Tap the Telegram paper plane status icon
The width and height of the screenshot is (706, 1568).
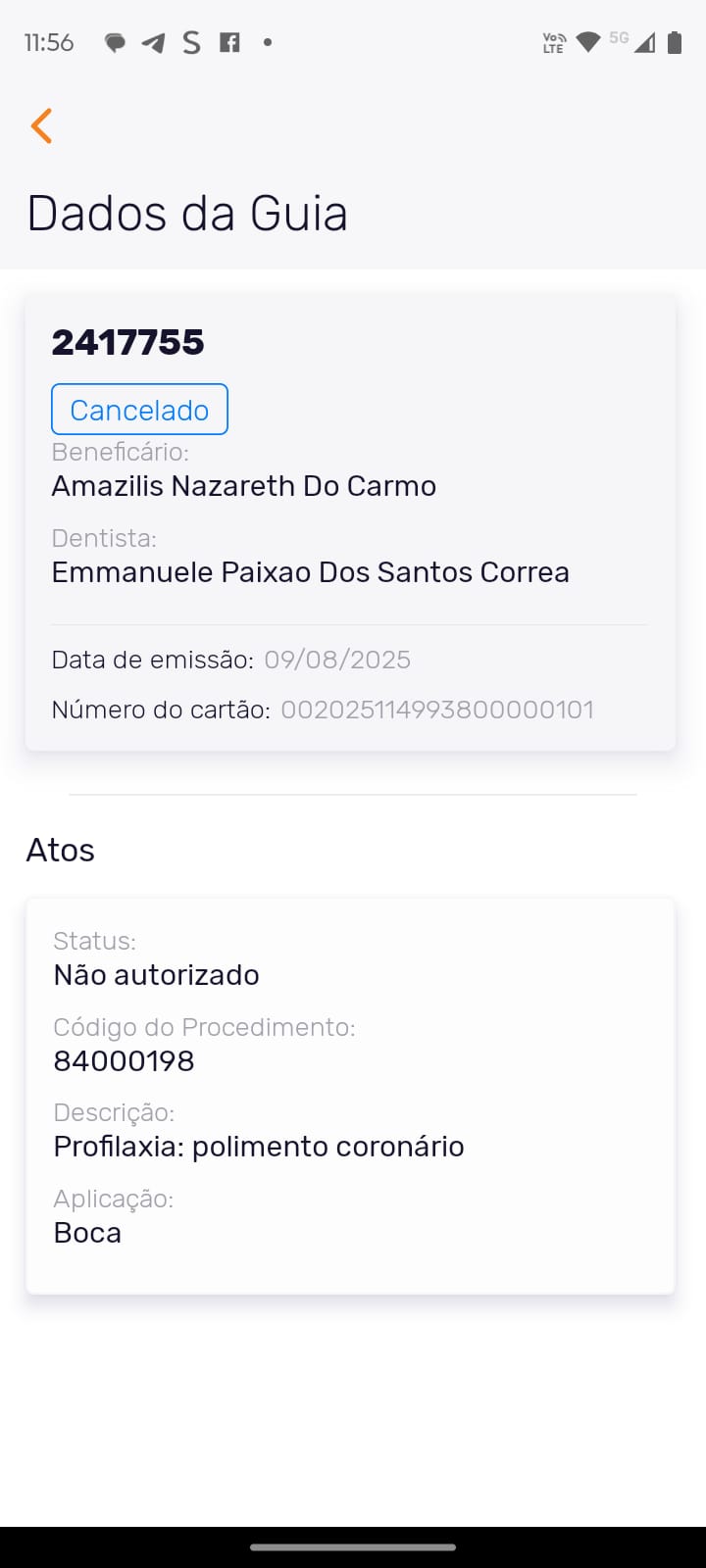[x=153, y=43]
